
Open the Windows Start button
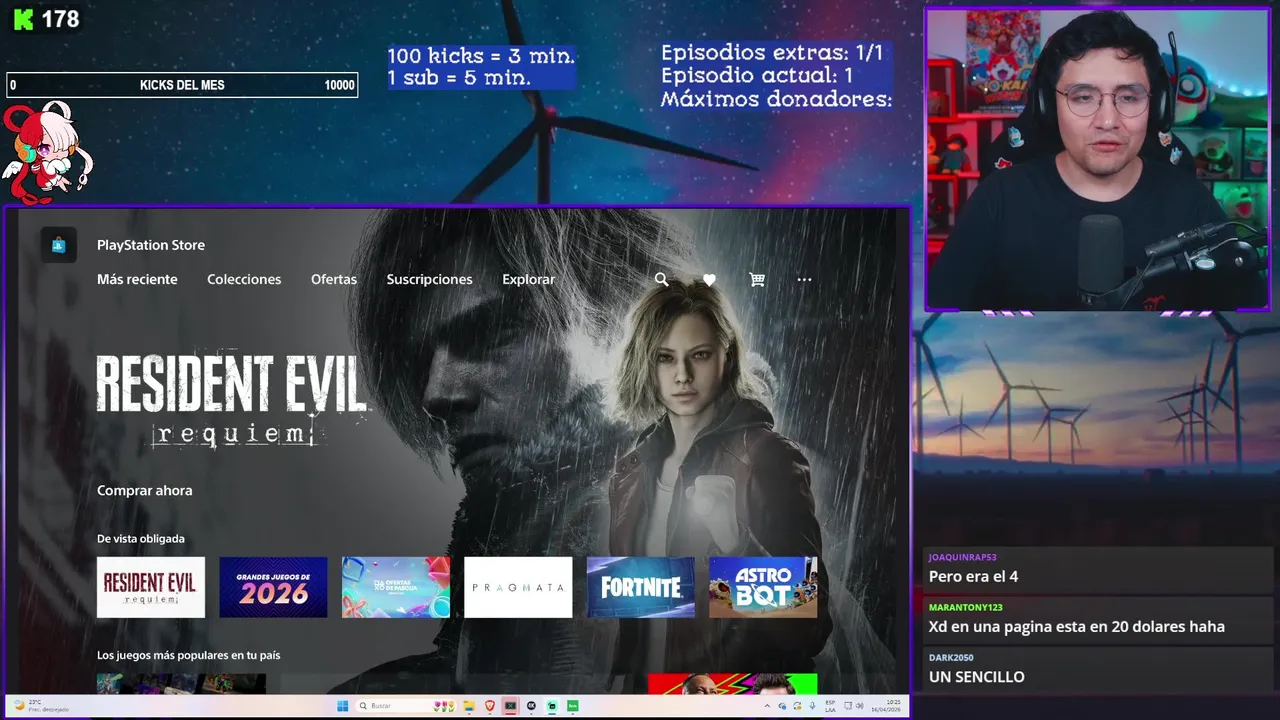pos(342,706)
